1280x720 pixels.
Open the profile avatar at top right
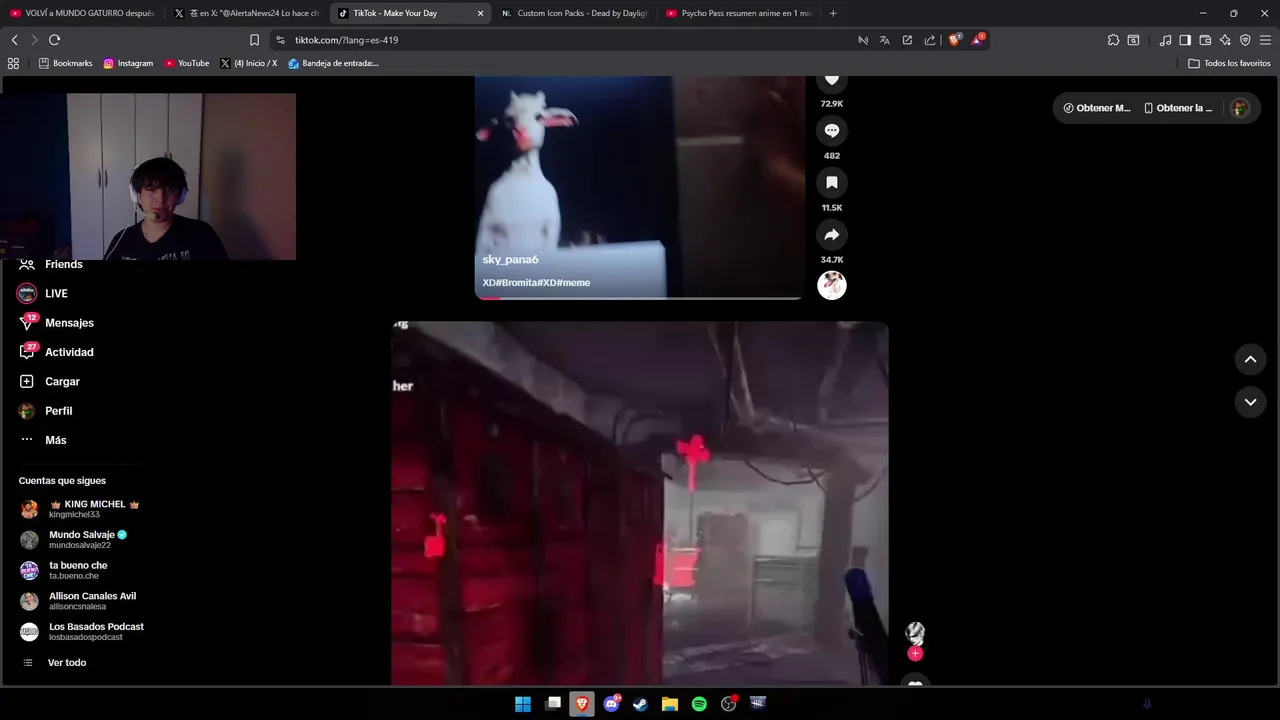(x=1240, y=108)
